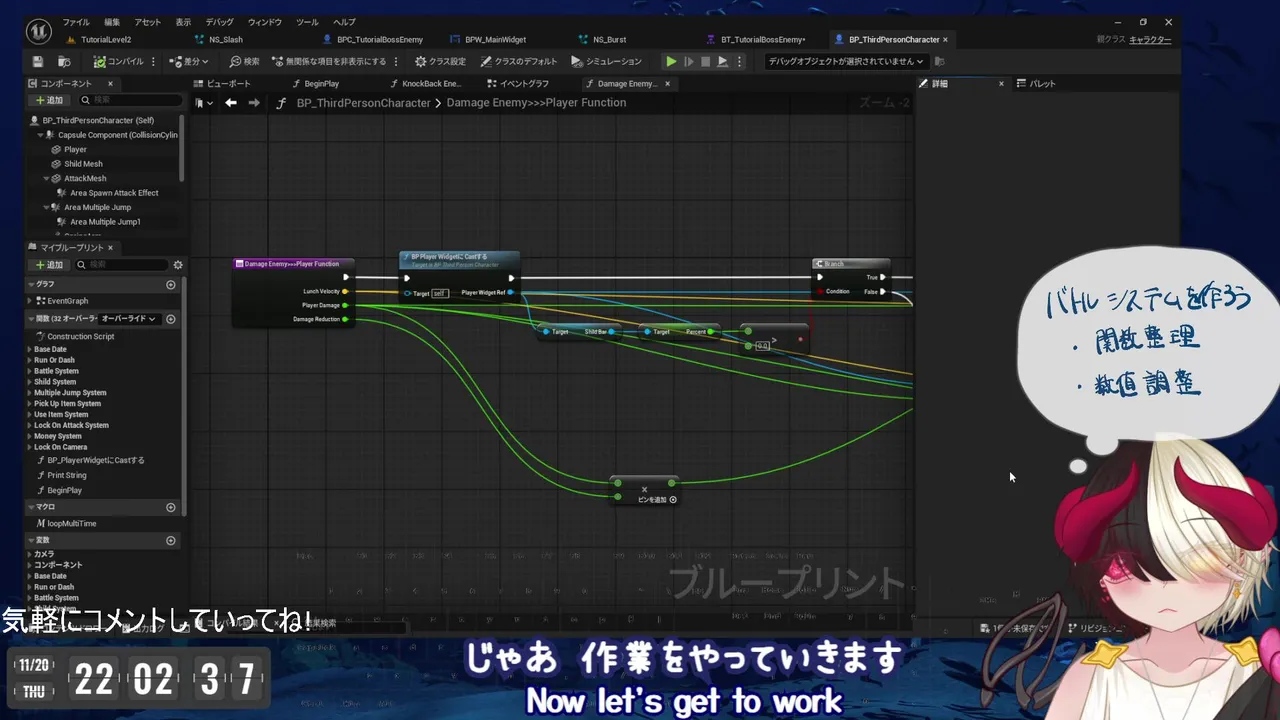Click the green Play button
Image resolution: width=1280 pixels, height=720 pixels.
point(671,61)
